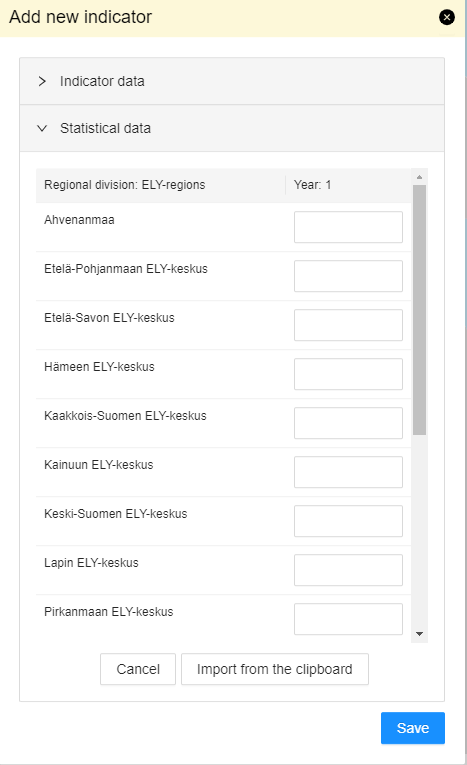
Task: Close the Add new indicator dialog
Action: click(447, 18)
